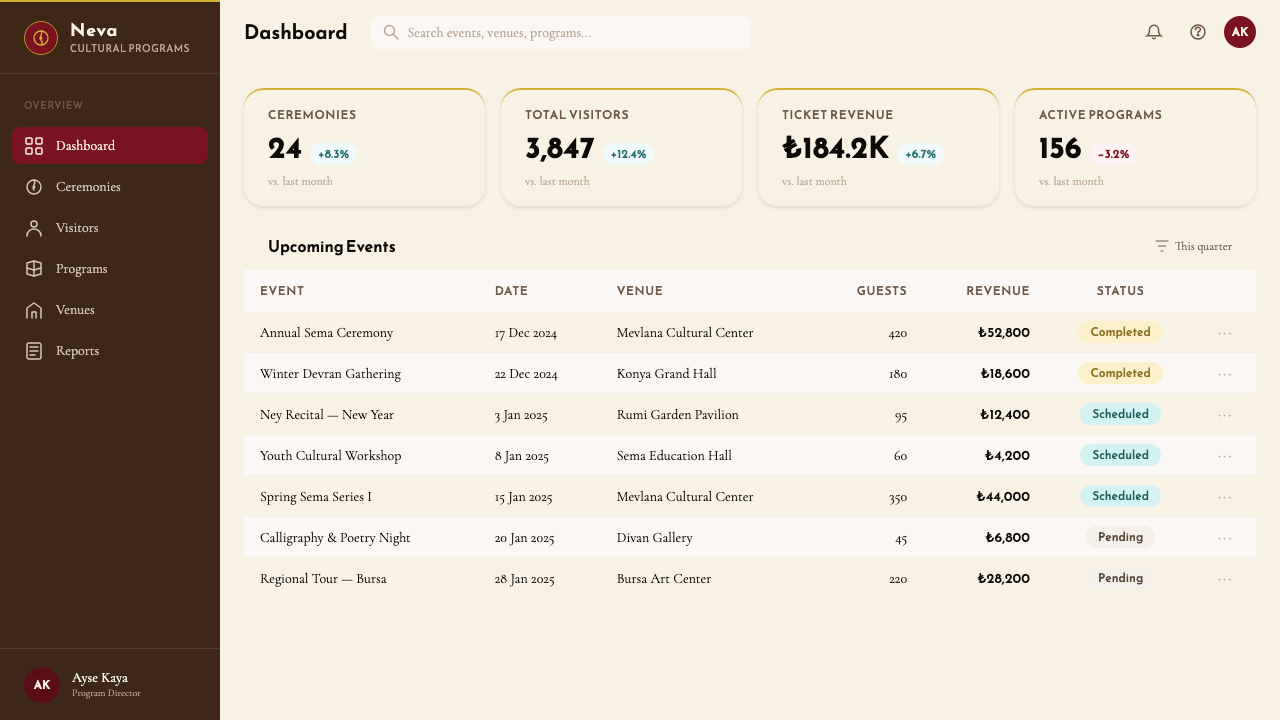Click the Scheduled badge for Spring Sema Series I

point(1120,496)
